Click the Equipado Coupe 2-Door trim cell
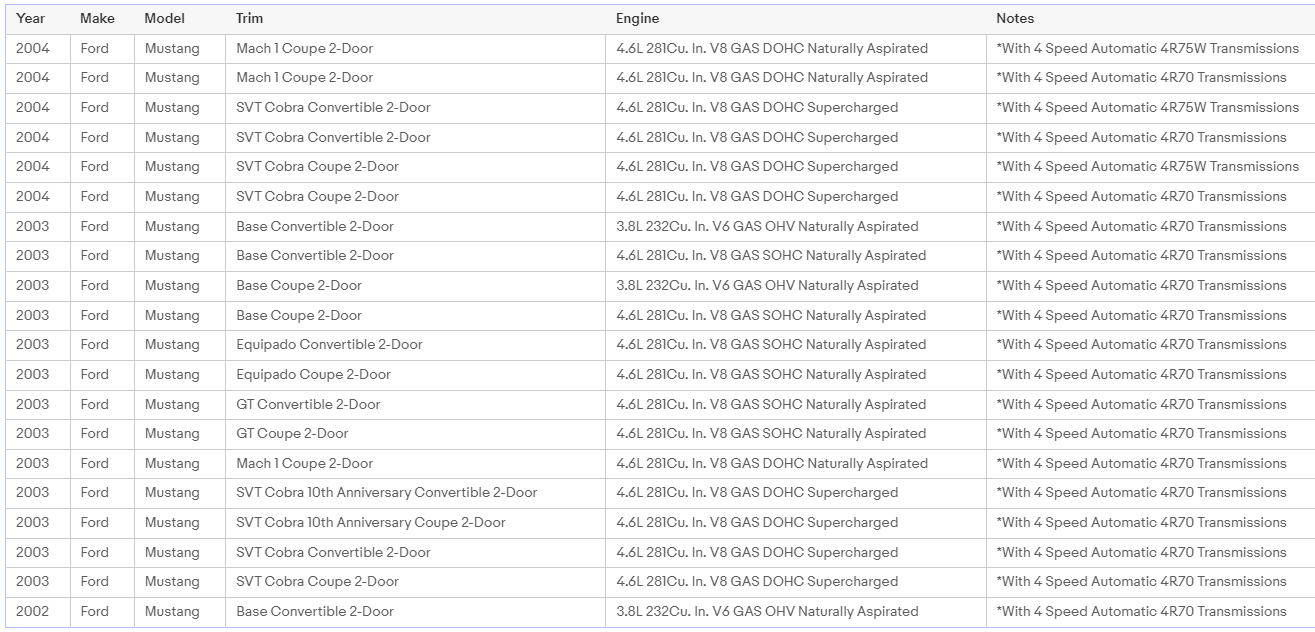This screenshot has height=632, width=1315. [313, 374]
